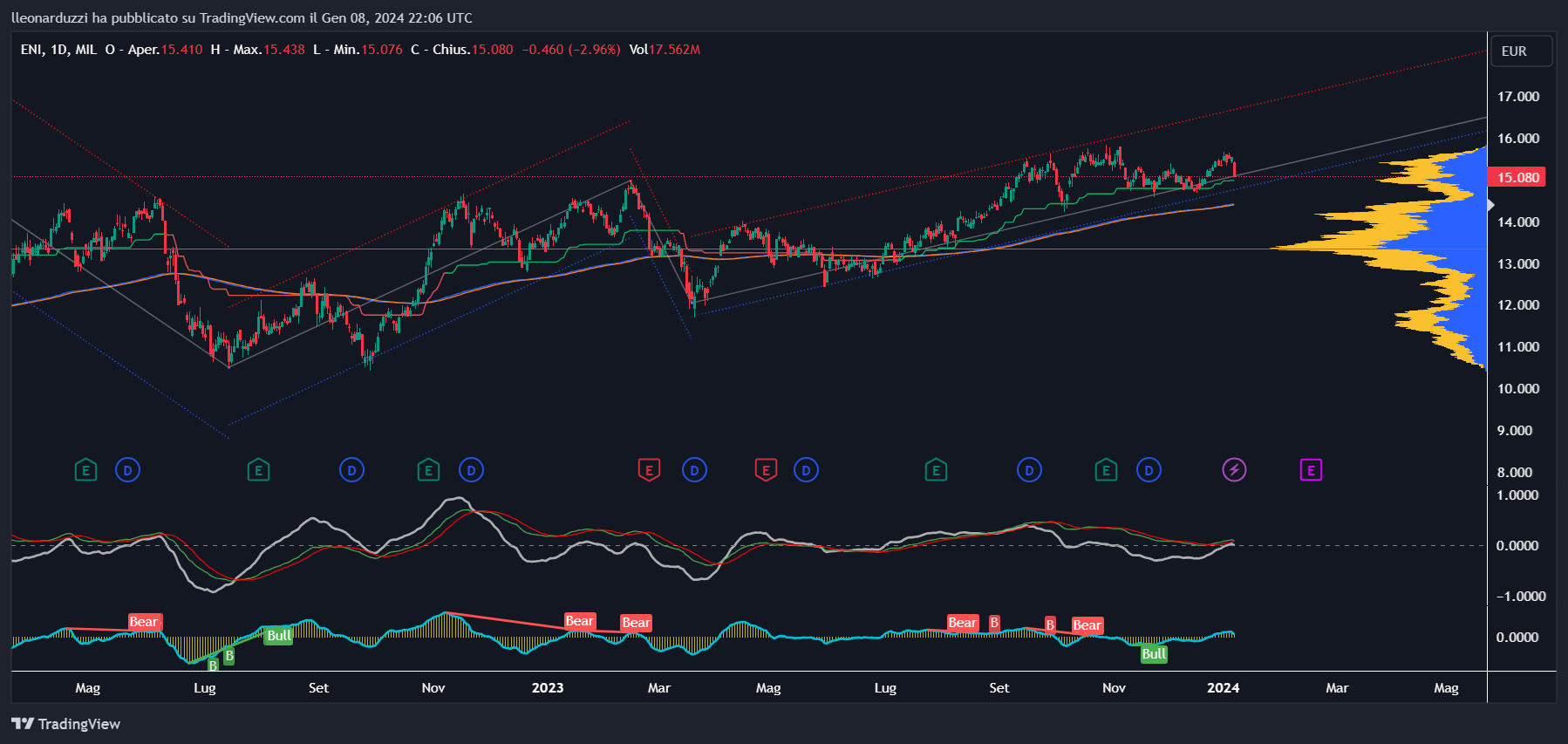Screen dimensions: 1568x744
Task: Open the green earnings E marker around late July 2022
Action: [258, 471]
